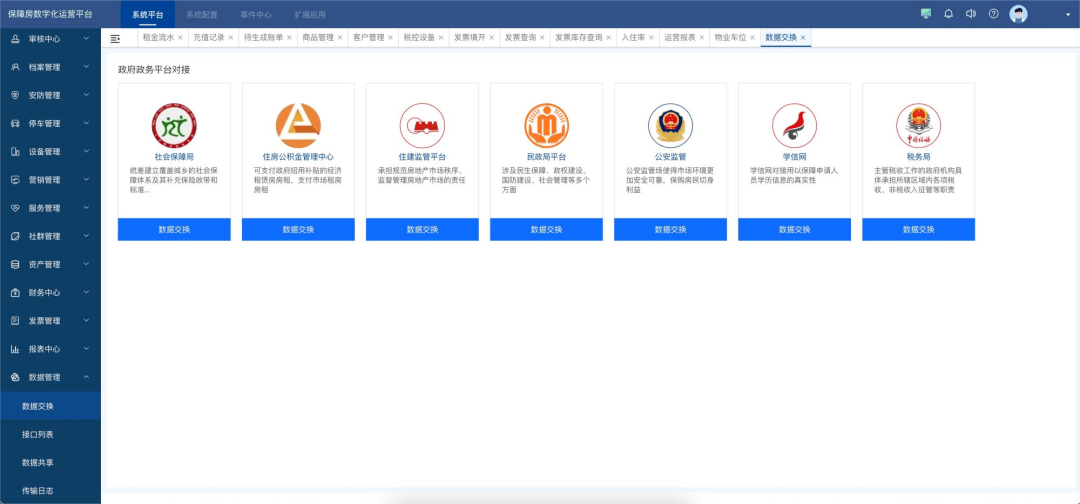This screenshot has height=504, width=1080.
Task: Switch to 系统配置 top menu
Action: click(202, 14)
